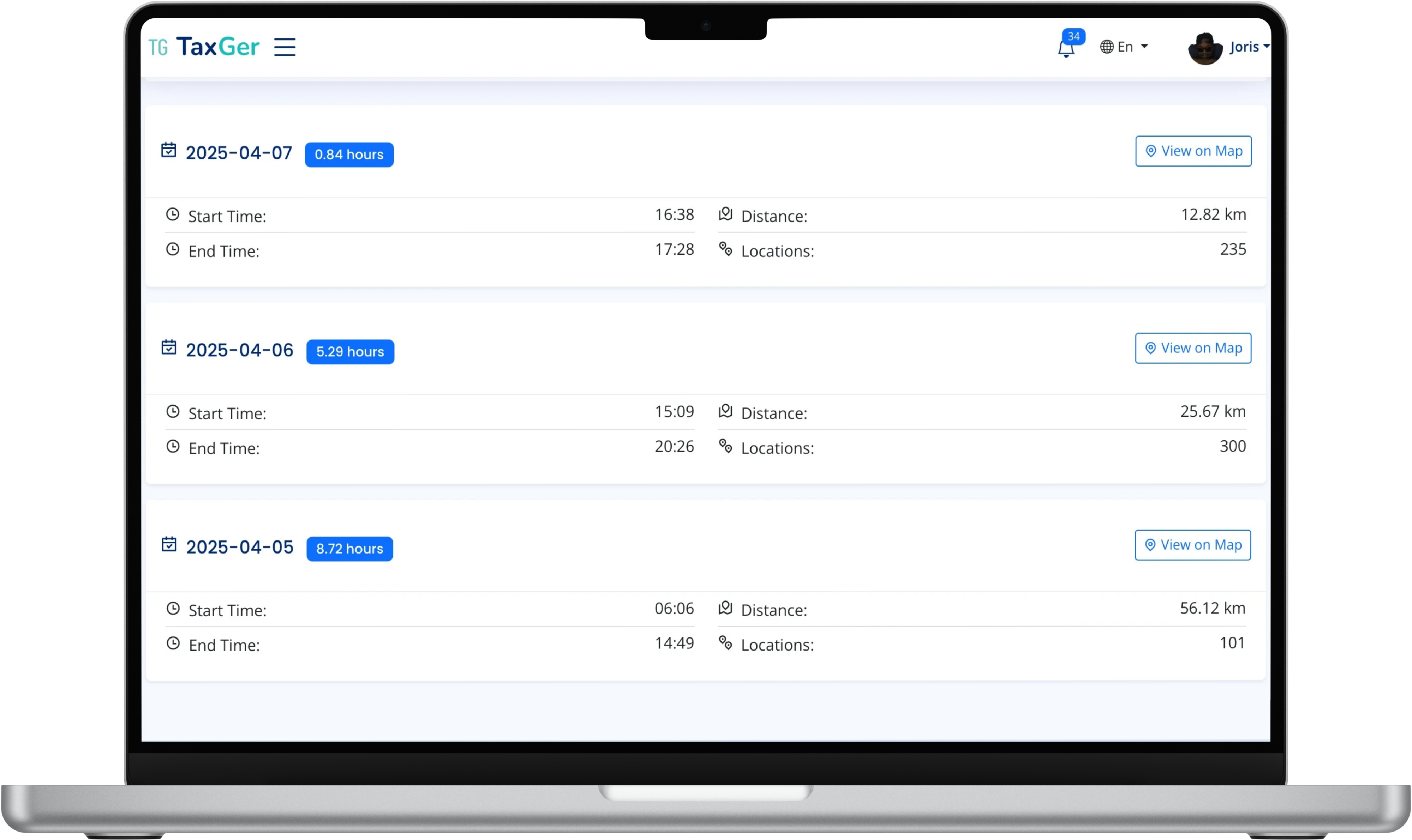The image size is (1412, 840).
Task: Click Joris's profile avatar
Action: (x=1205, y=49)
